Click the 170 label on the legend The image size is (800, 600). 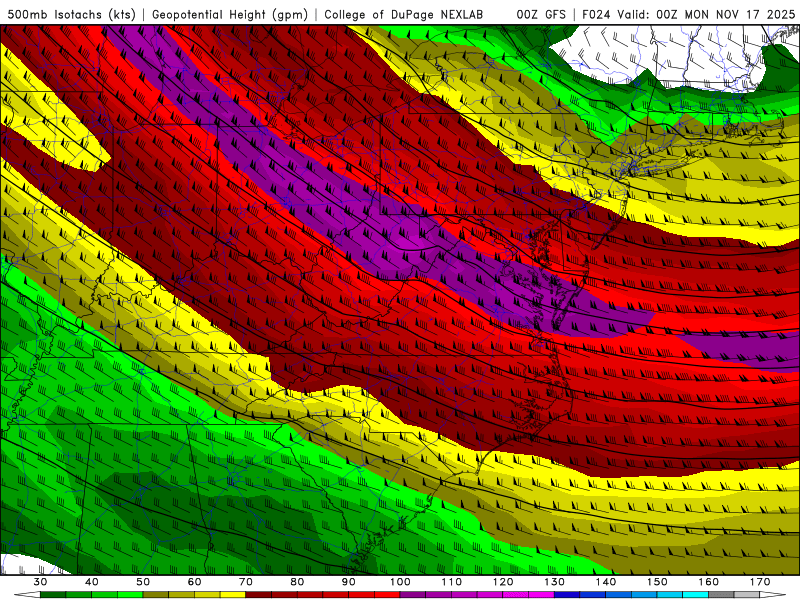pyautogui.click(x=760, y=582)
